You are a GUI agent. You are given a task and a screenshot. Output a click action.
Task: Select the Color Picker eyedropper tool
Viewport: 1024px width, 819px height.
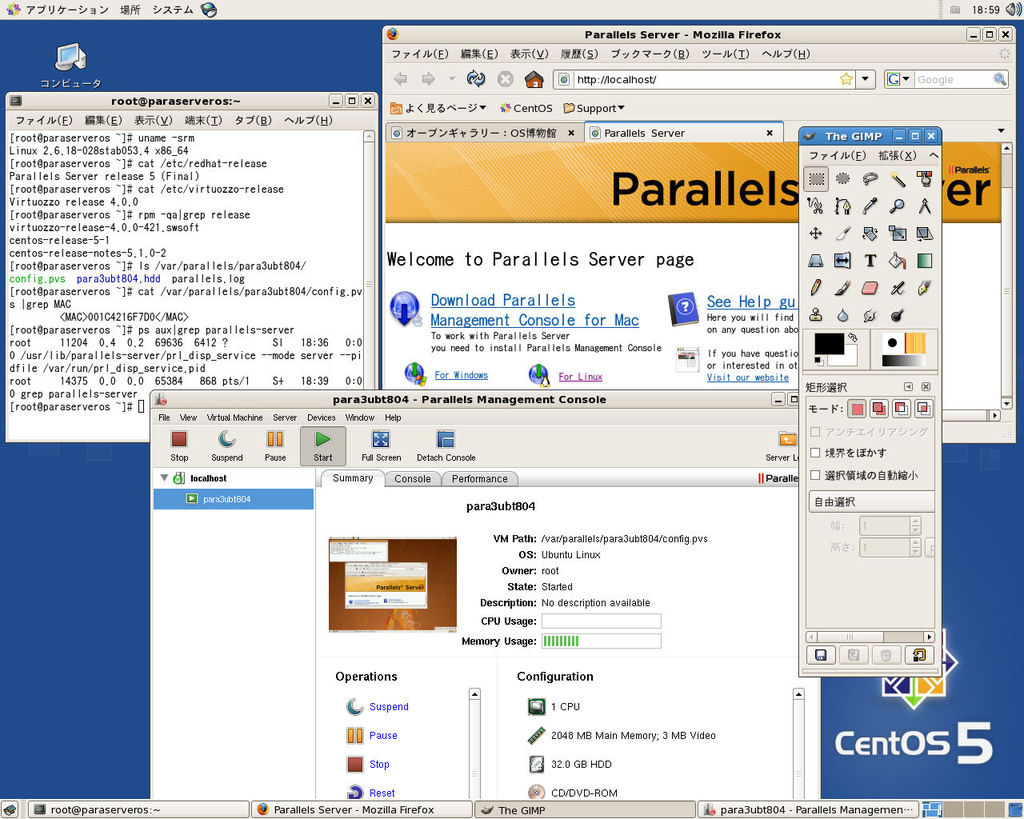pyautogui.click(x=870, y=206)
